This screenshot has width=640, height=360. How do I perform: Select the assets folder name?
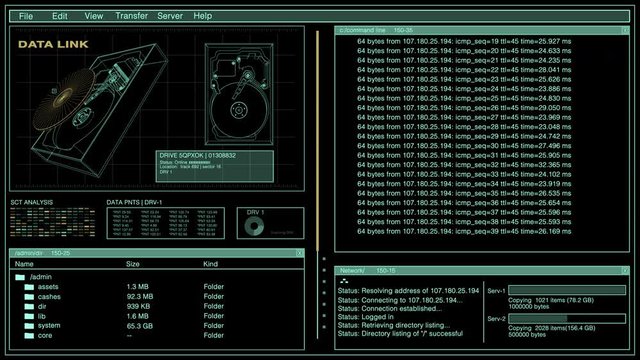[48, 287]
